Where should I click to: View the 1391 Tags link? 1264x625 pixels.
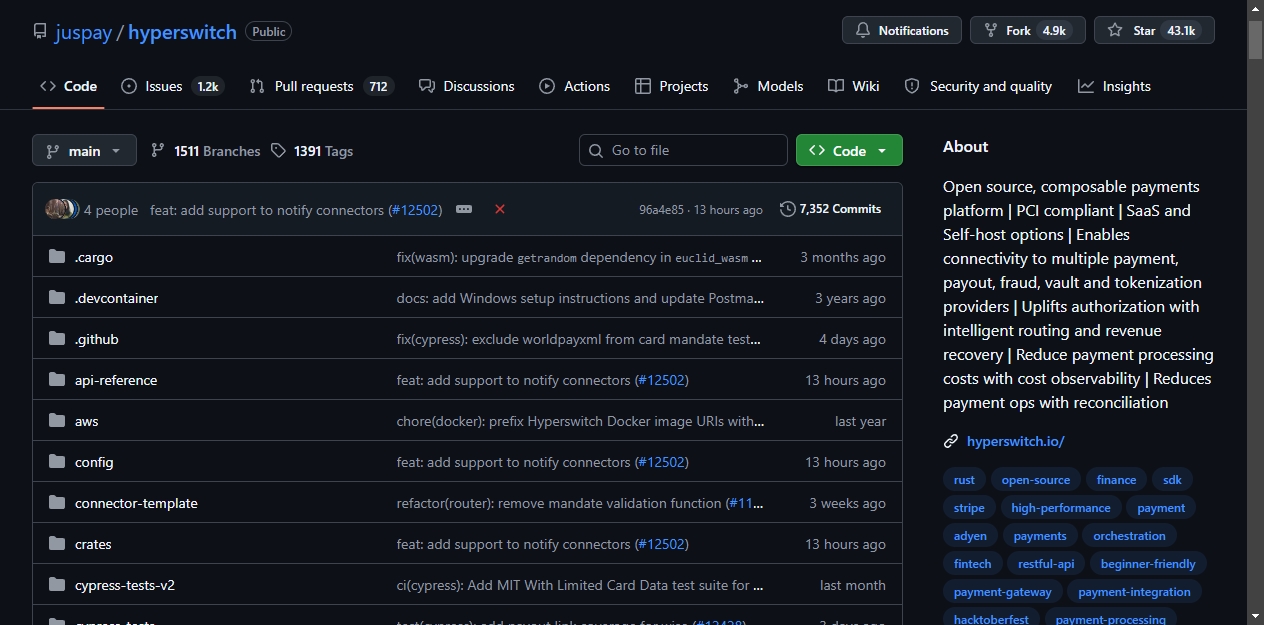tap(312, 151)
